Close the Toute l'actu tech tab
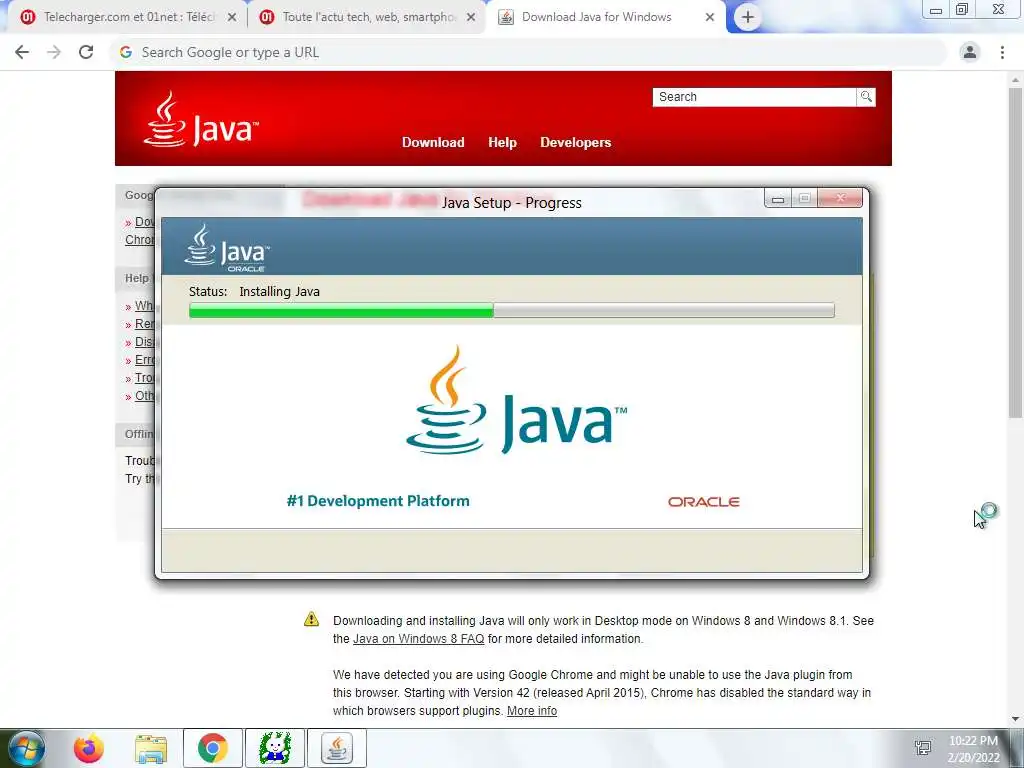Viewport: 1024px width, 768px height. [471, 18]
